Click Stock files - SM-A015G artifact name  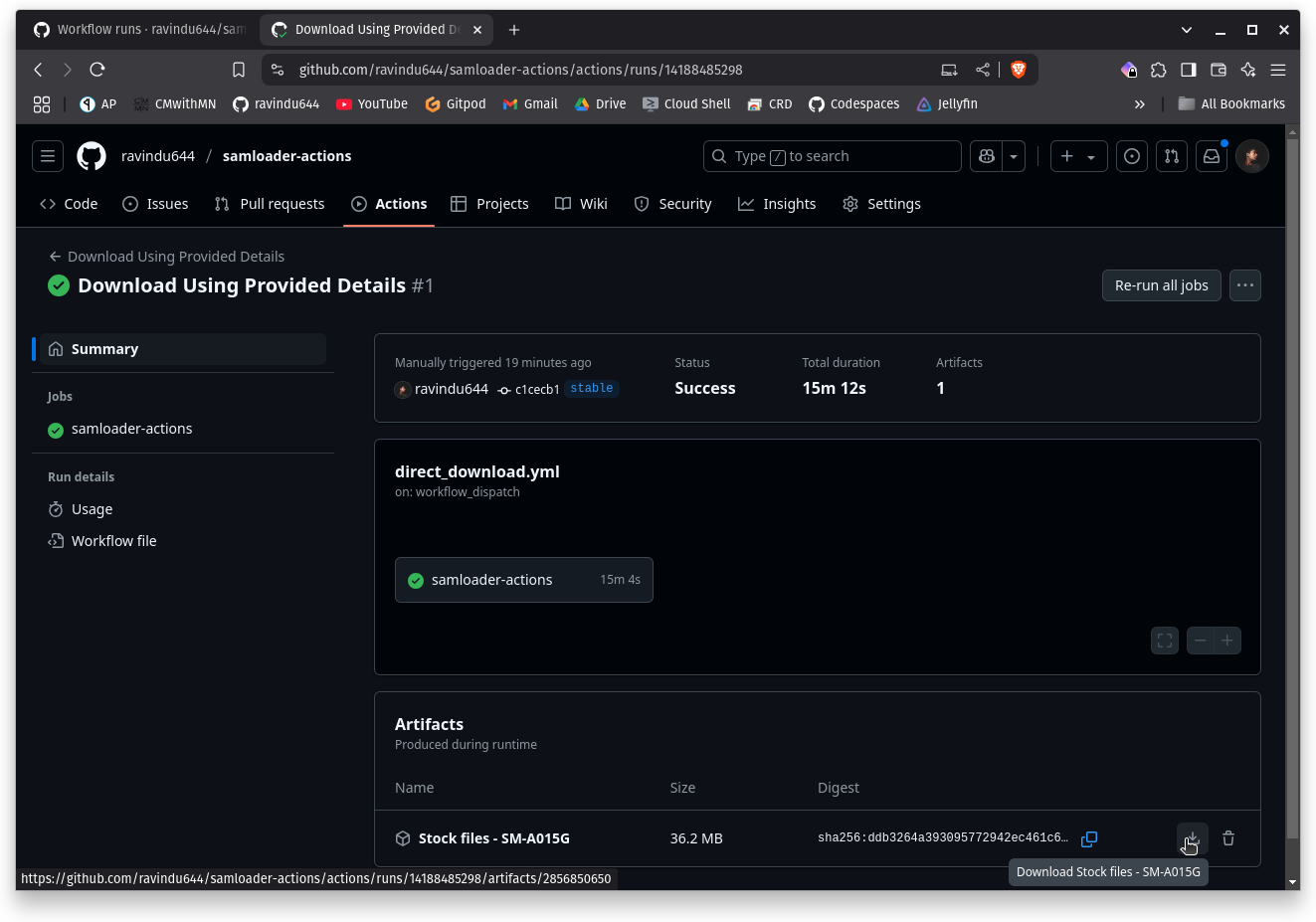494,838
